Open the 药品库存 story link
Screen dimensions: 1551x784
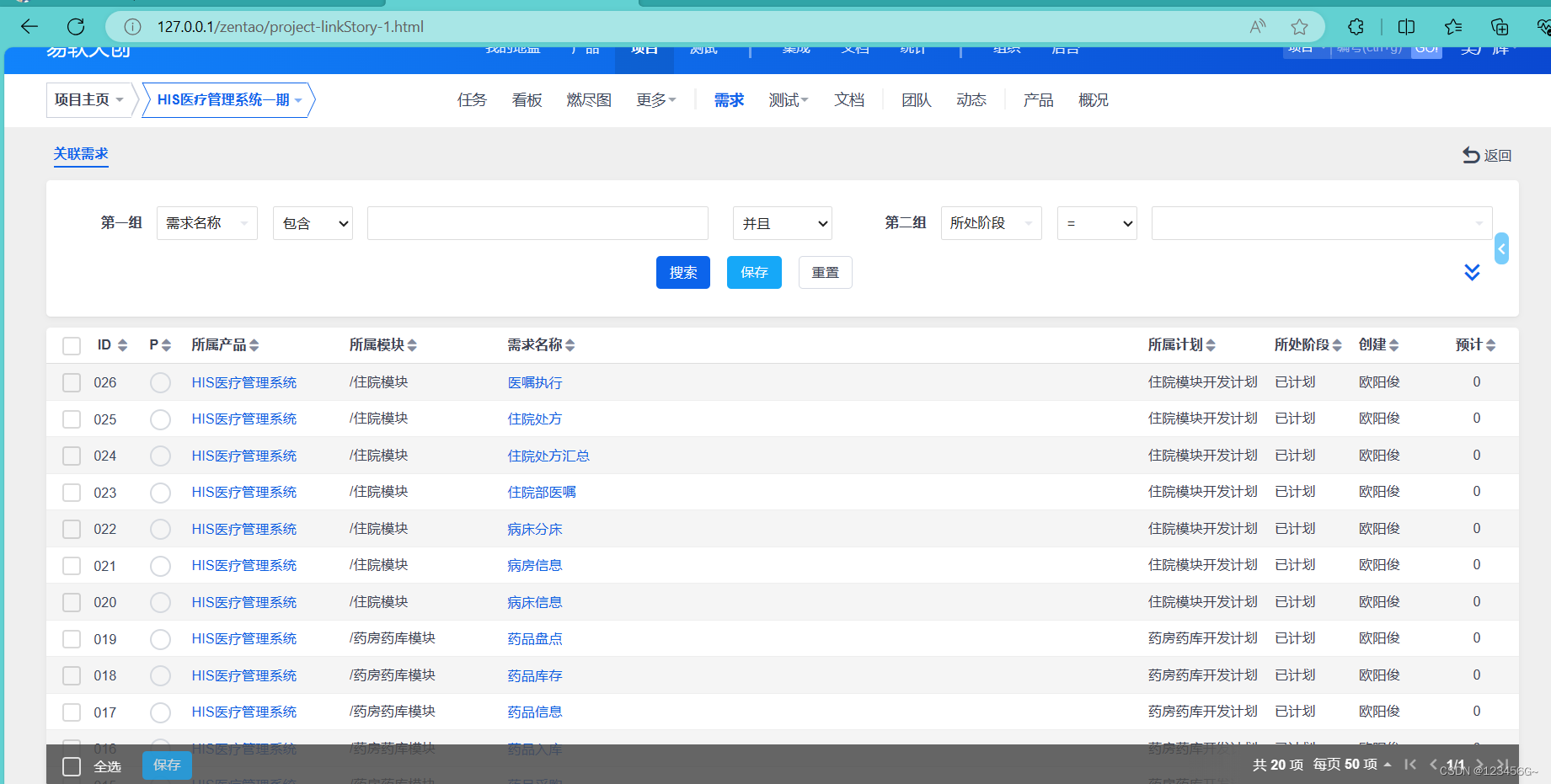[x=535, y=675]
